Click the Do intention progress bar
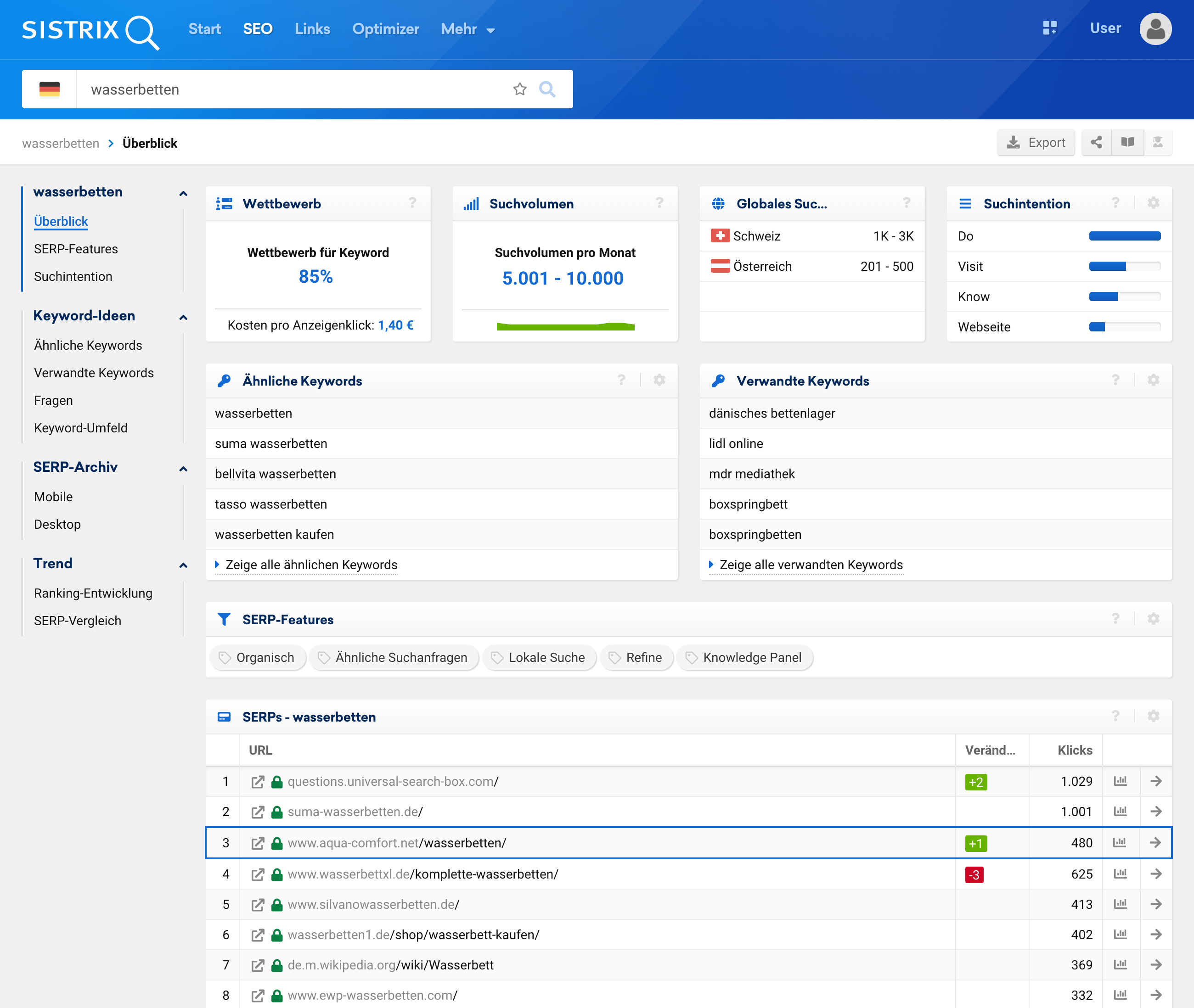This screenshot has width=1194, height=1008. tap(1124, 236)
